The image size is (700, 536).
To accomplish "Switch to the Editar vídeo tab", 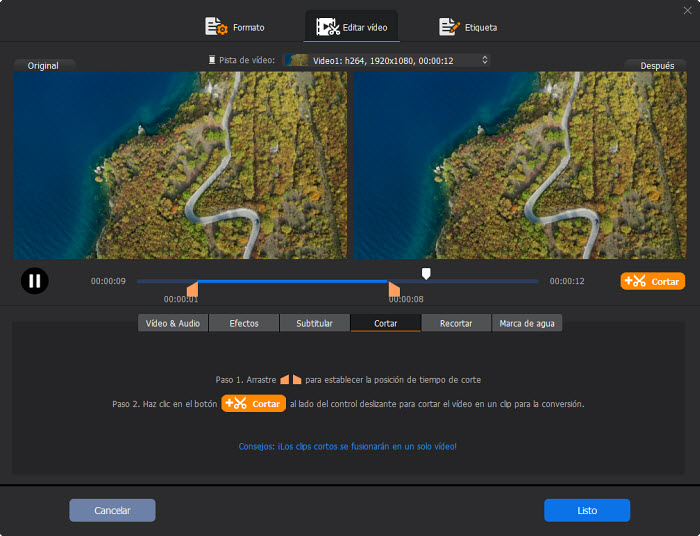I will tap(351, 27).
